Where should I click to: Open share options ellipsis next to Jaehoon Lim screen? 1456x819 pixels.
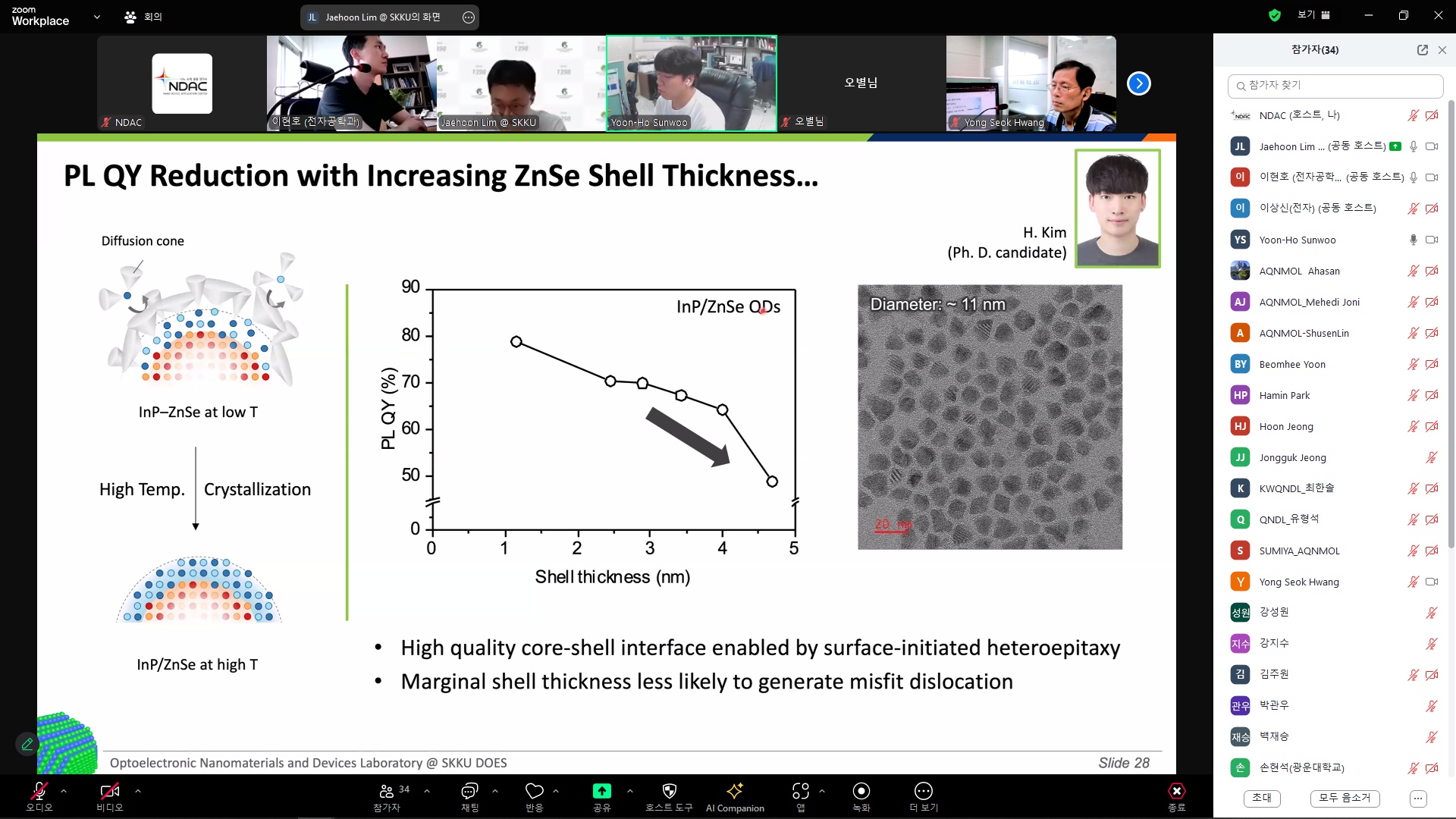[469, 17]
